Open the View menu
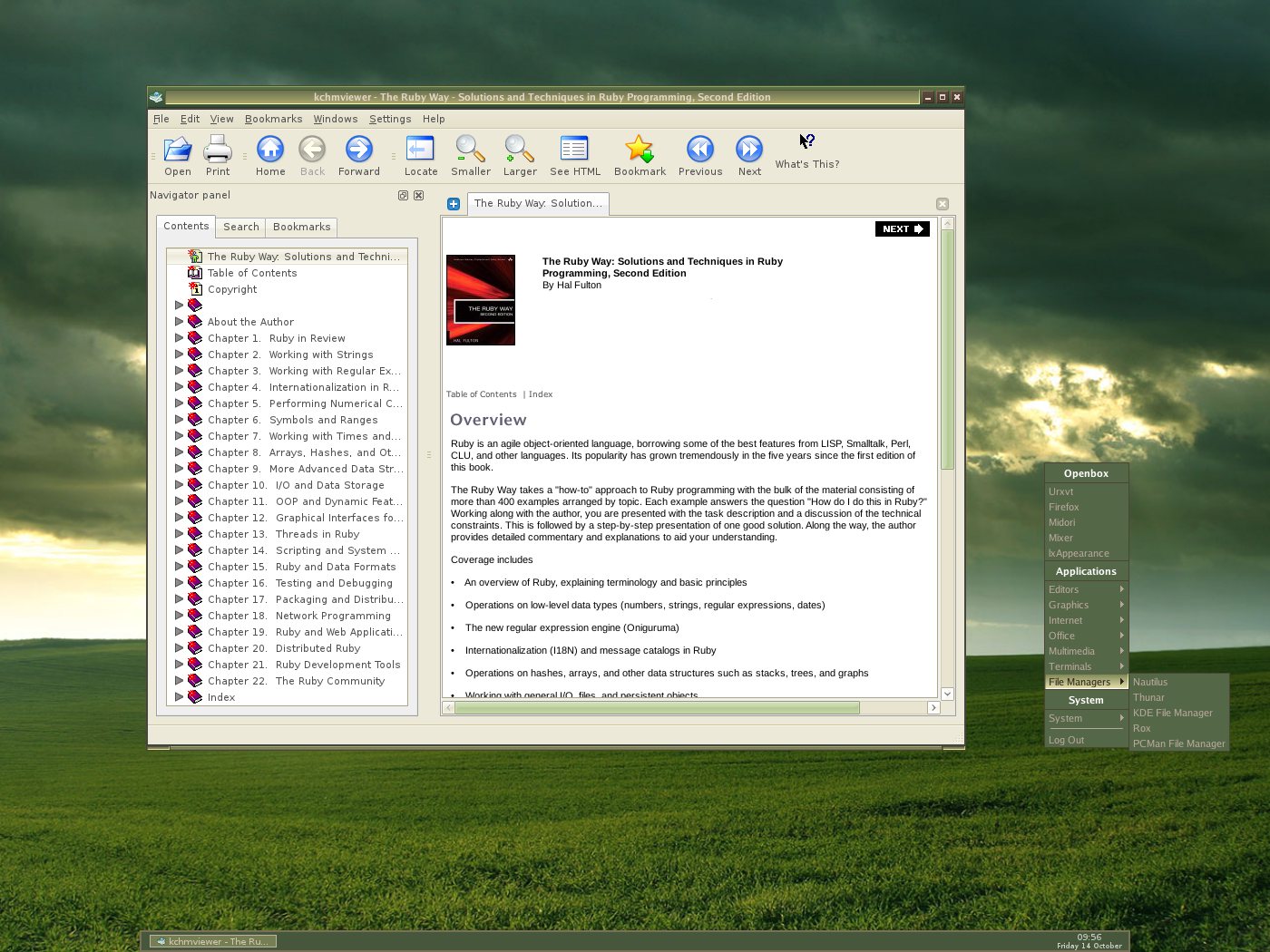Screen dimensions: 1270x952 click(x=222, y=119)
